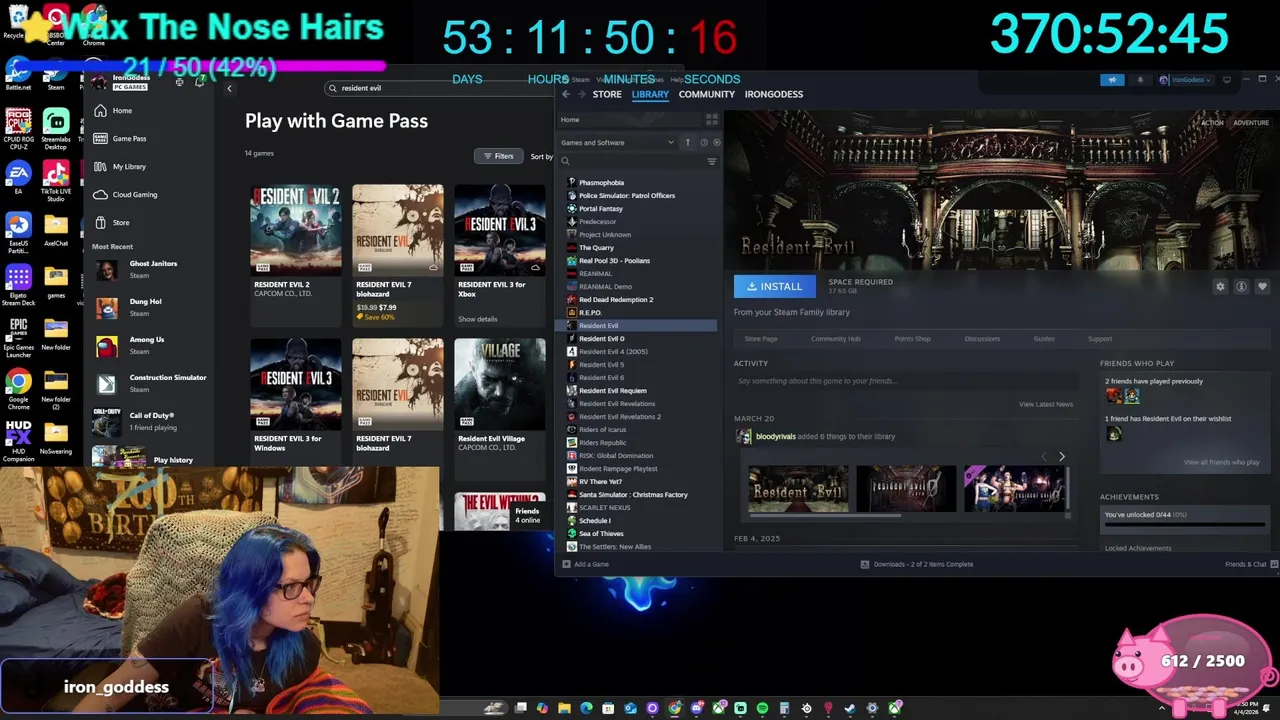Open File Explorer from the taskbar
Screen dimensions: 1280x720
[x=564, y=708]
